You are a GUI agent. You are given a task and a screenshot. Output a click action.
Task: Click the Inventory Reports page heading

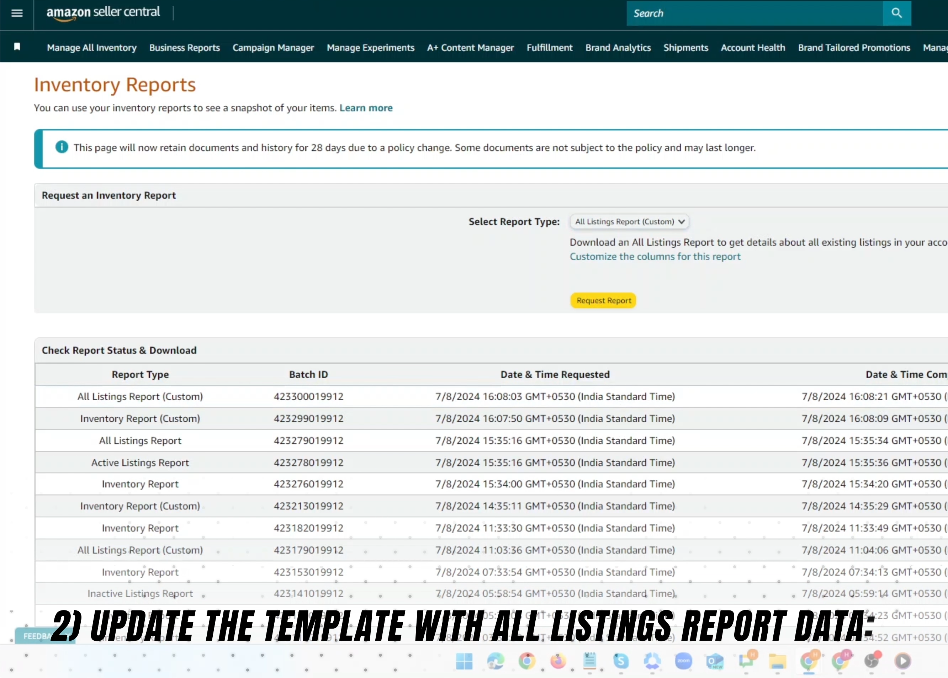click(x=115, y=85)
